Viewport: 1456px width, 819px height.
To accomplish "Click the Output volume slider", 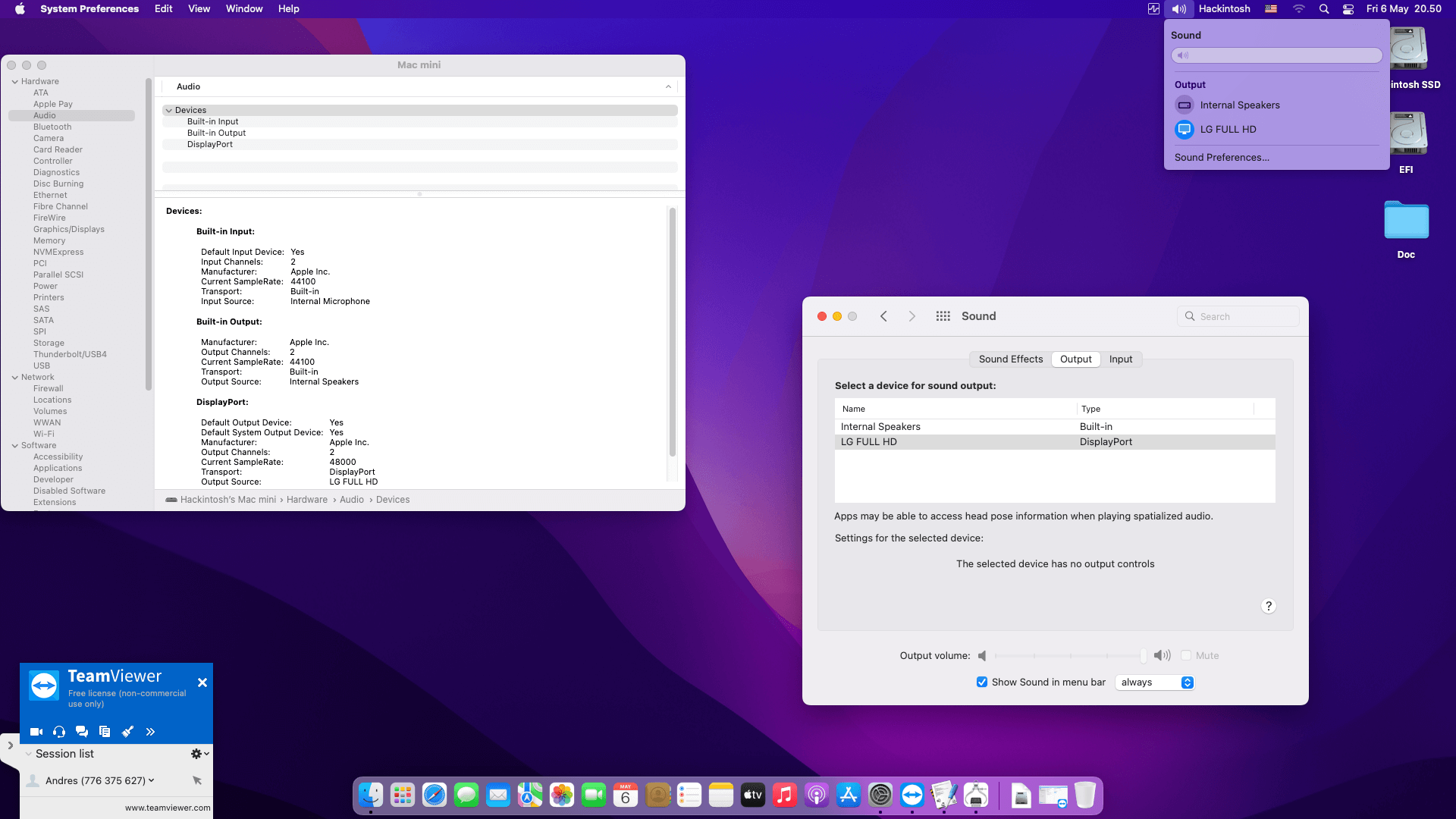I will pos(1069,655).
